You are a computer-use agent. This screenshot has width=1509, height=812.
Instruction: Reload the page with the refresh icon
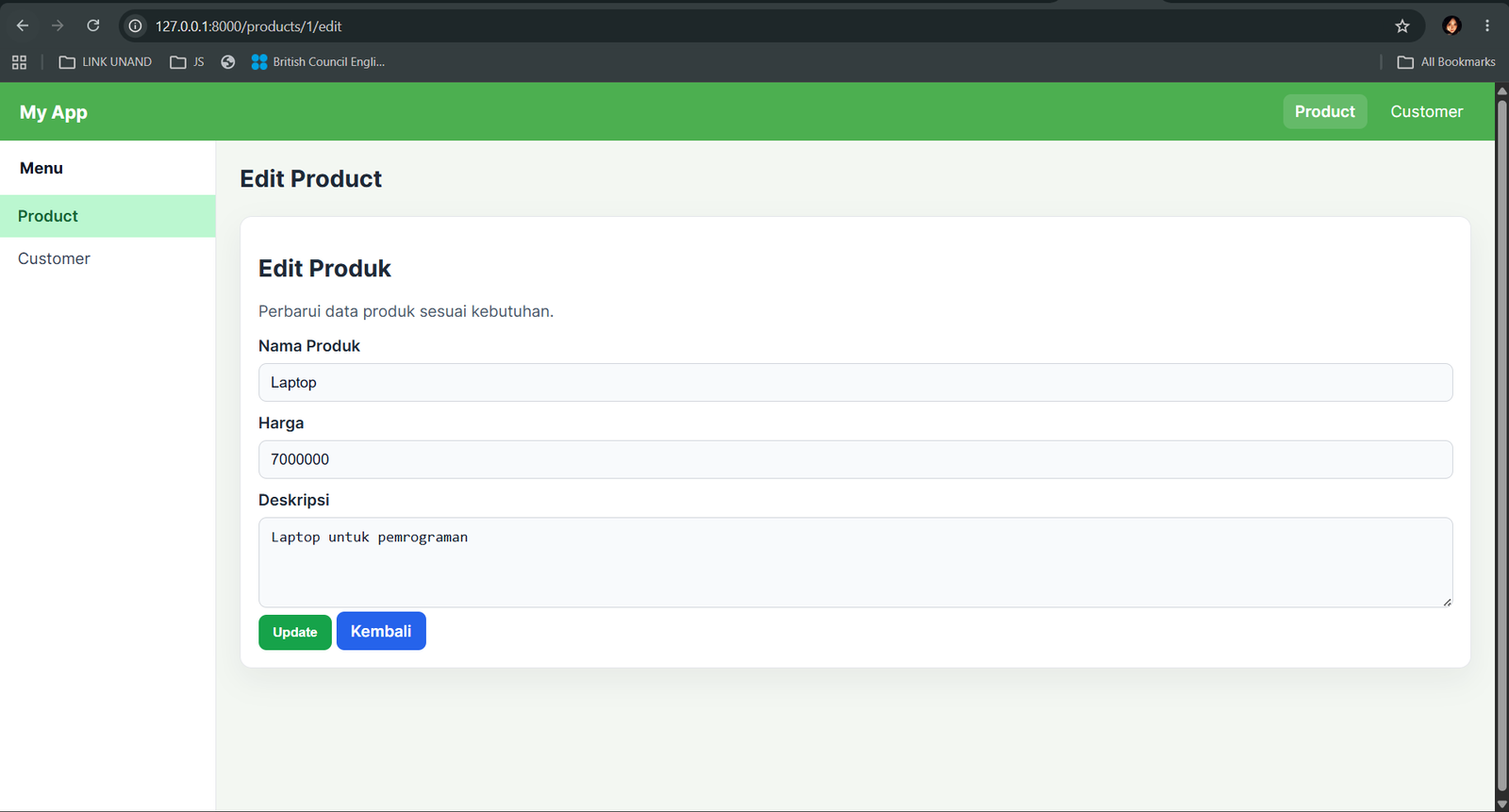(x=93, y=25)
